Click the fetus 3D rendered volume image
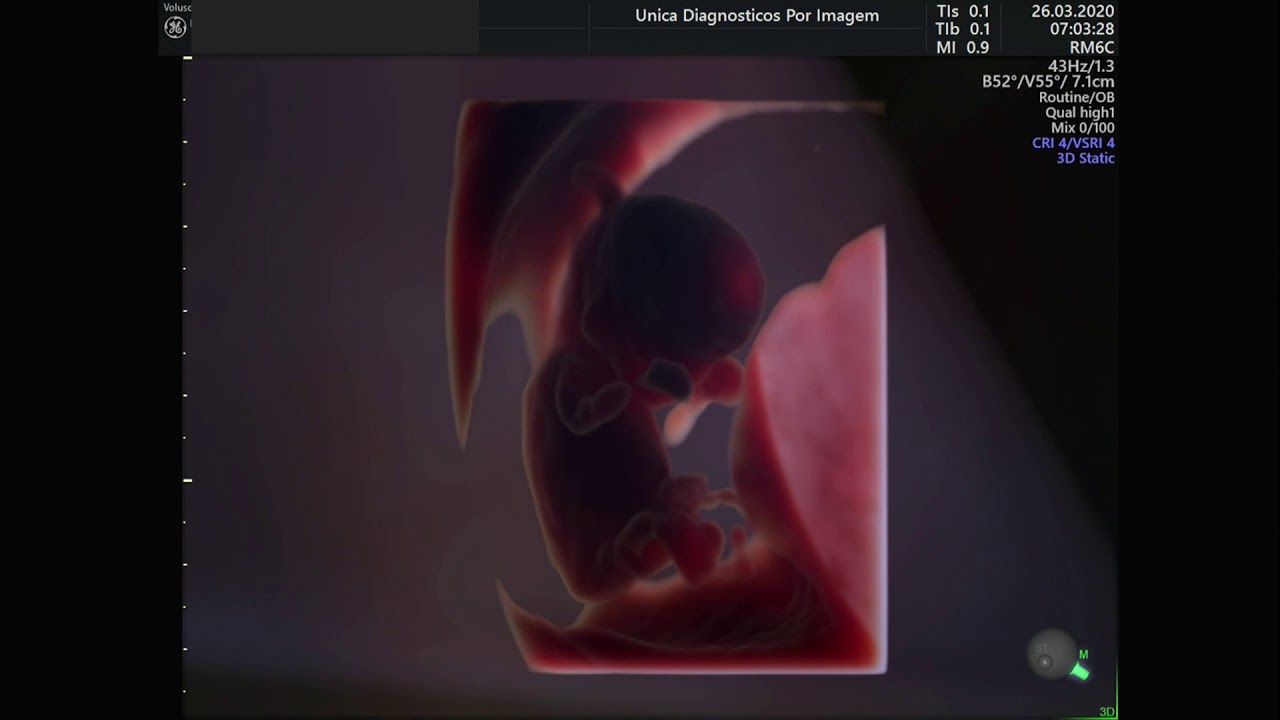1280x720 pixels. 666,386
